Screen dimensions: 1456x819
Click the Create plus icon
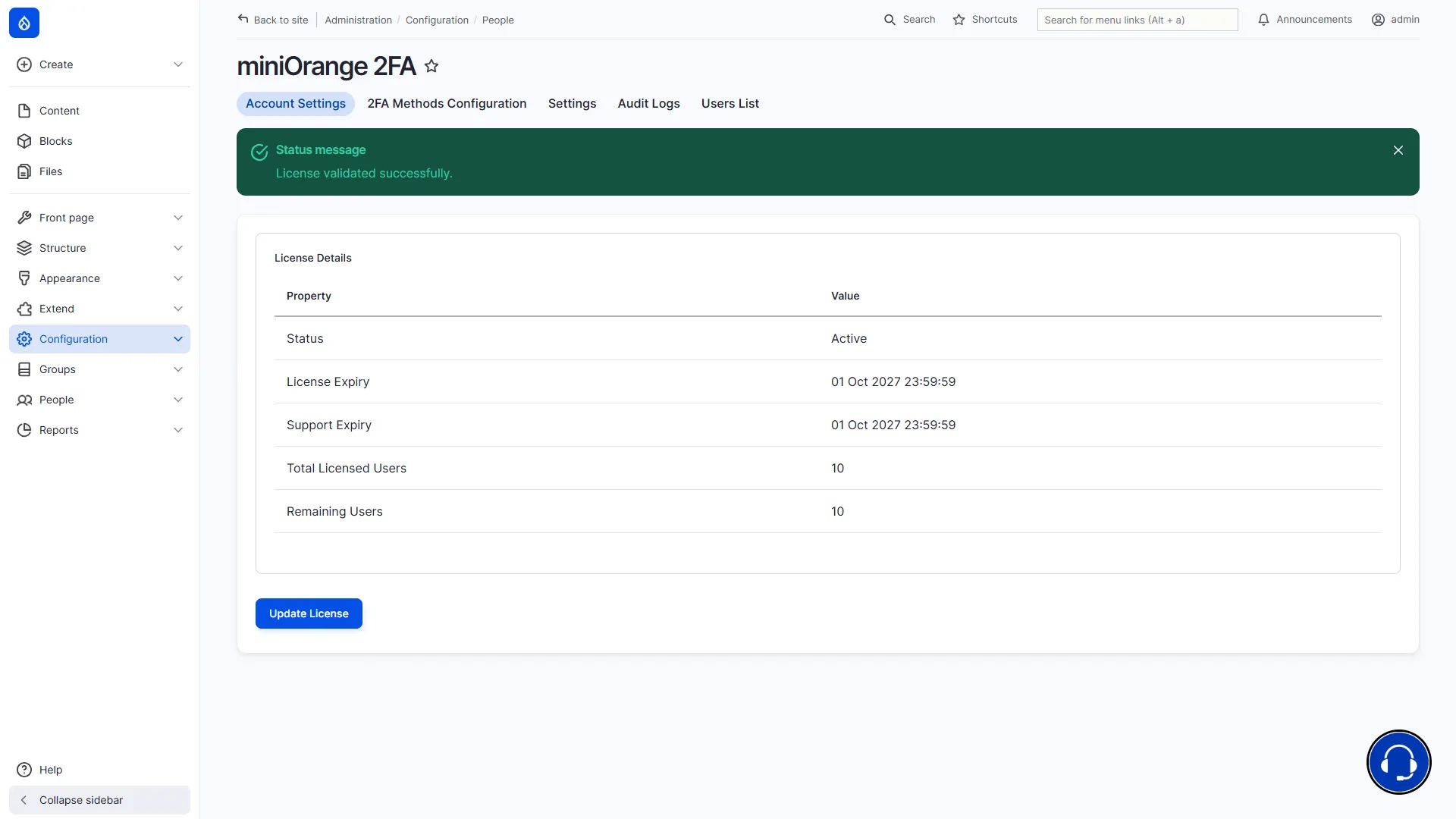(x=24, y=64)
